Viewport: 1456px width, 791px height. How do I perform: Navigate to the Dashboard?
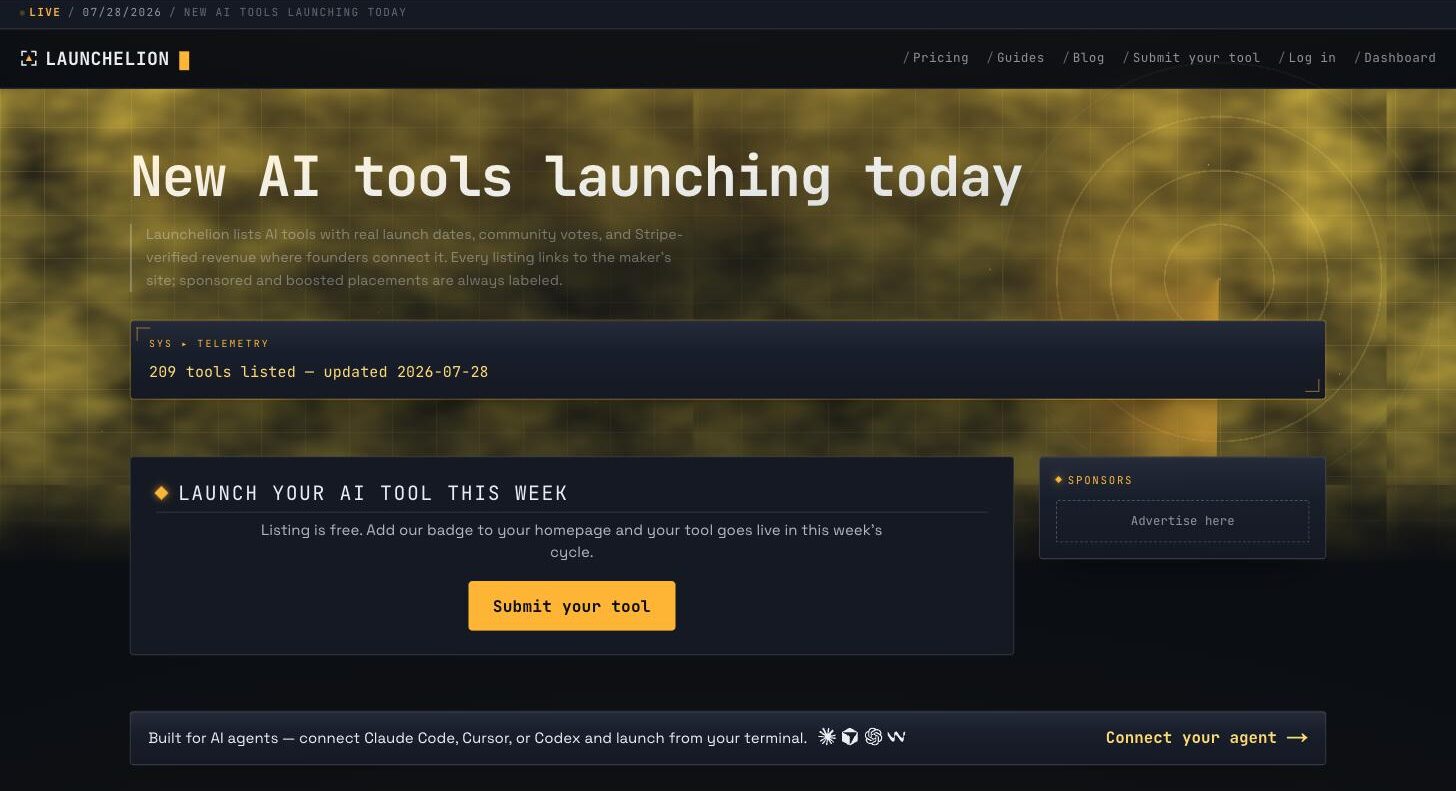pos(1396,58)
